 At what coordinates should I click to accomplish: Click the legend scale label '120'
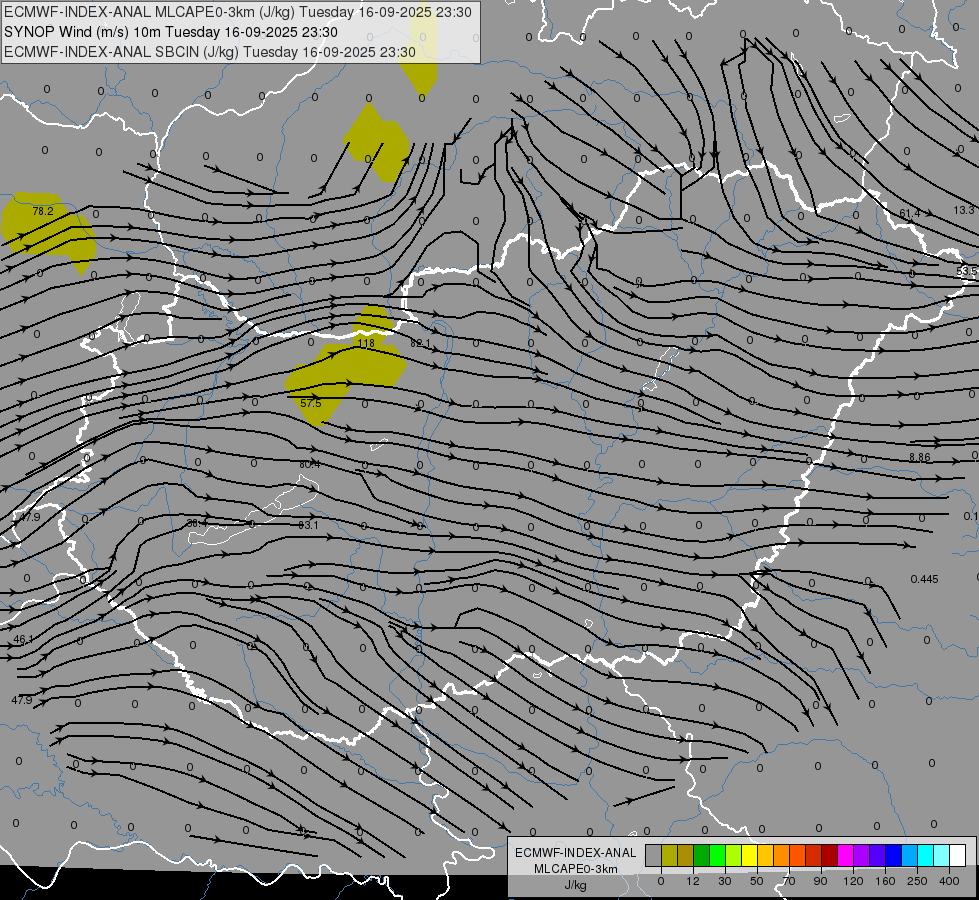[854, 881]
